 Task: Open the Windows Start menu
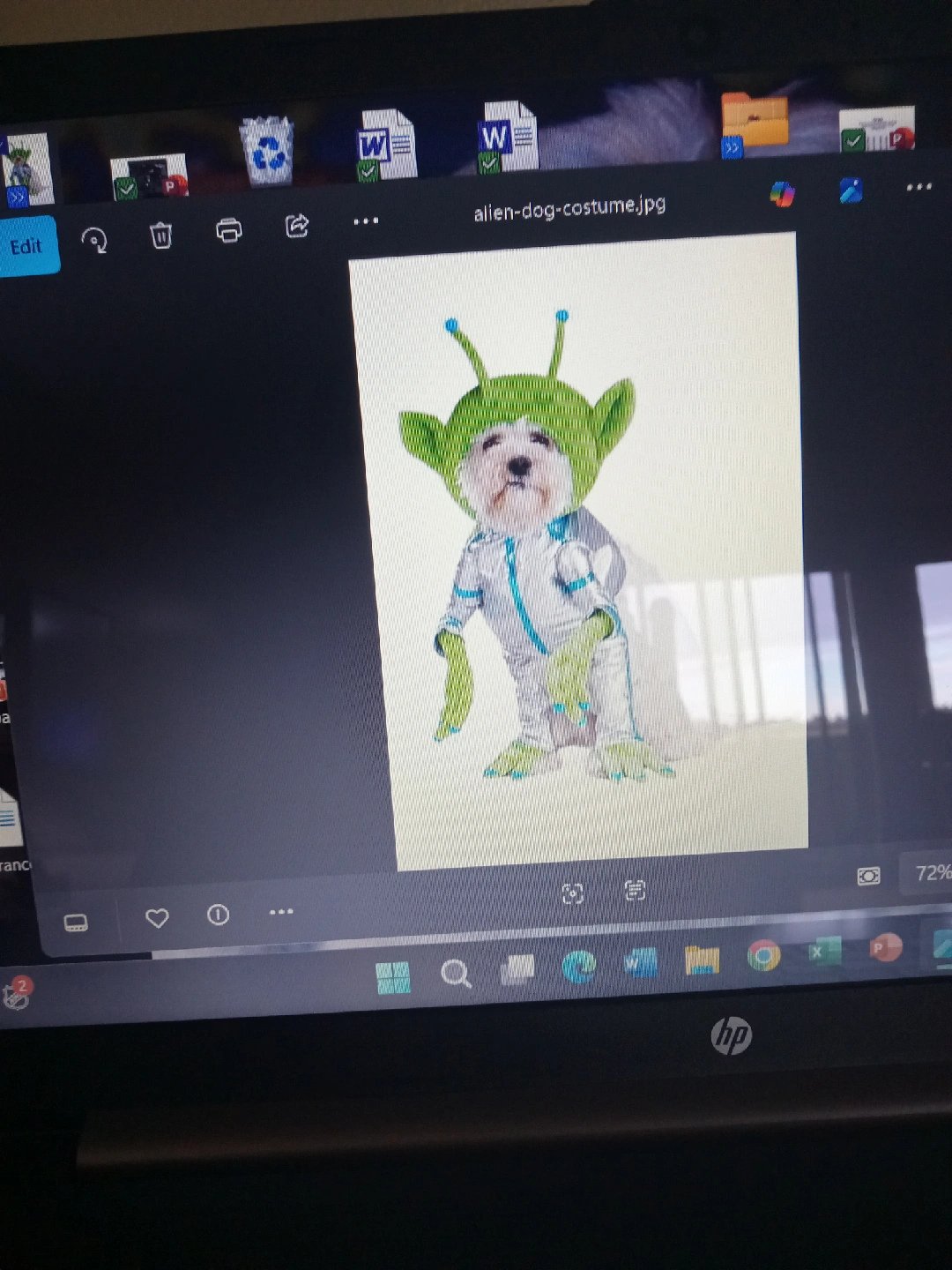point(393,977)
